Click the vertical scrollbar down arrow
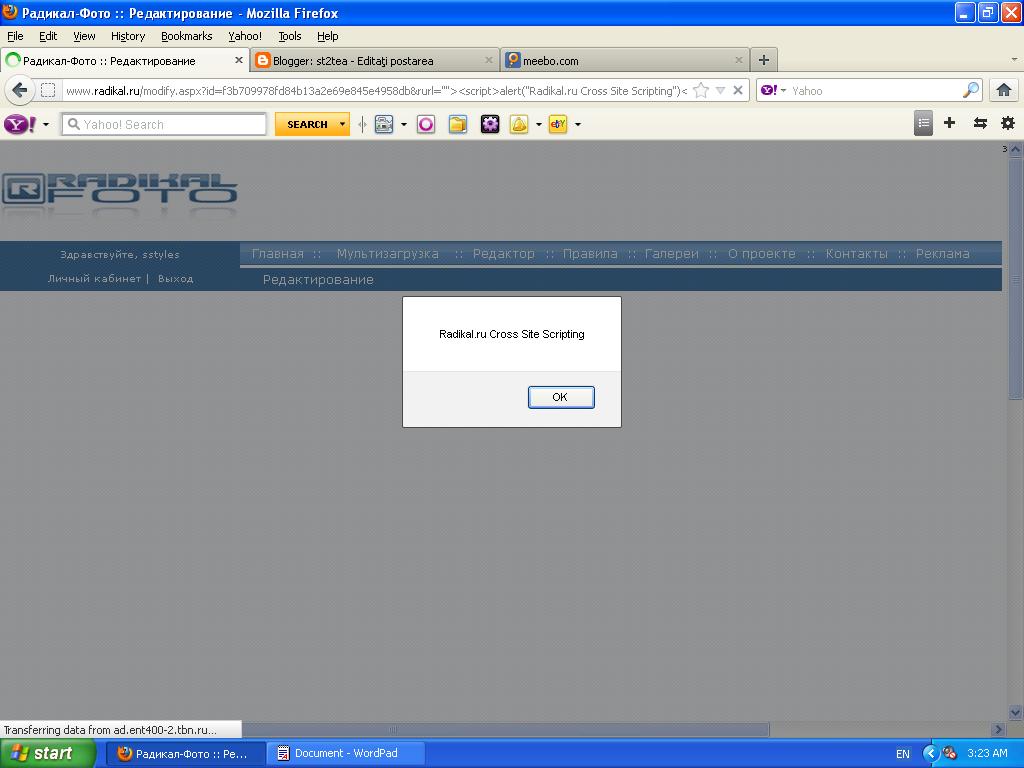 (1016, 712)
